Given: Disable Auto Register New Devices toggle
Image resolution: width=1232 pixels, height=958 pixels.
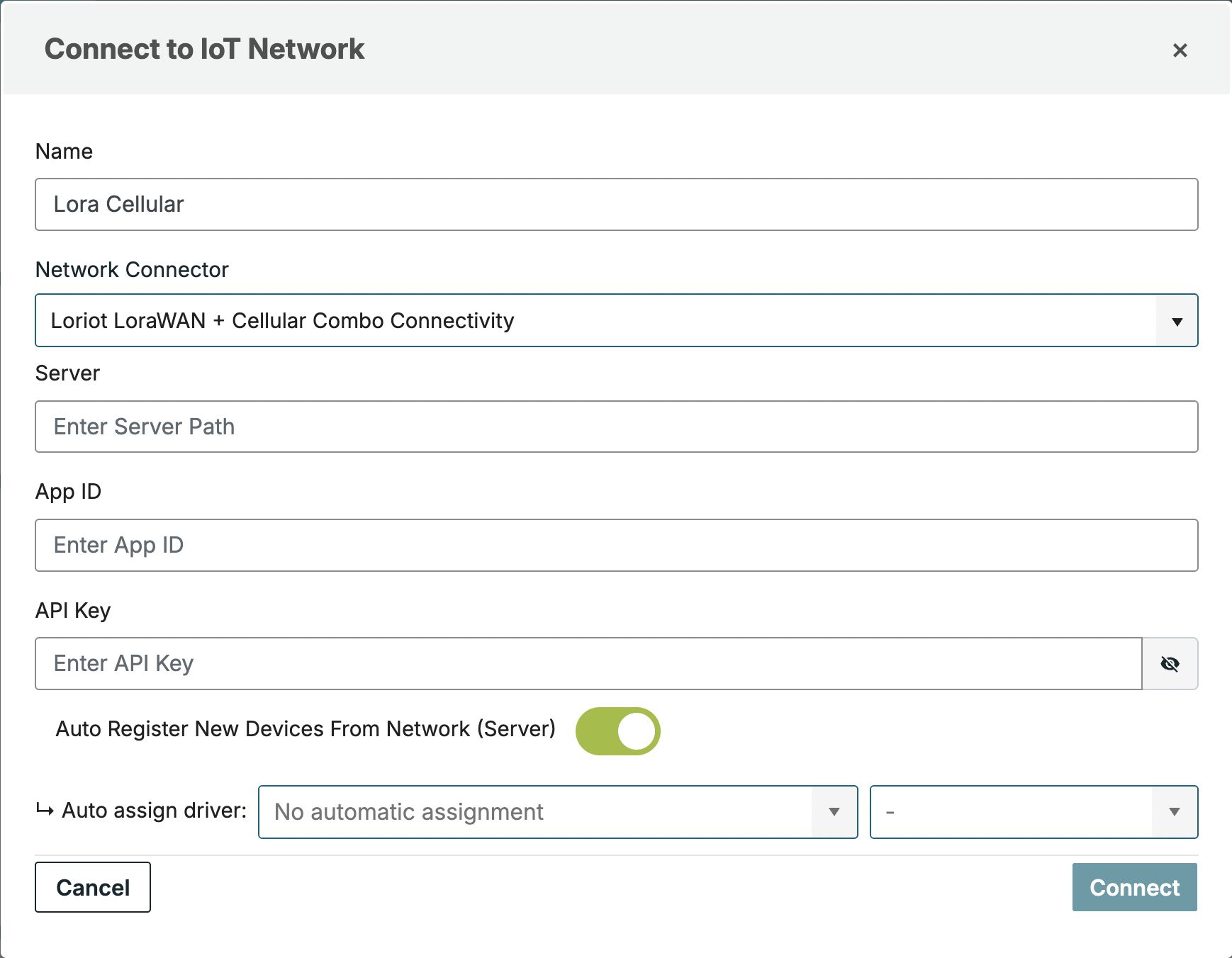Looking at the screenshot, I should click(x=617, y=731).
